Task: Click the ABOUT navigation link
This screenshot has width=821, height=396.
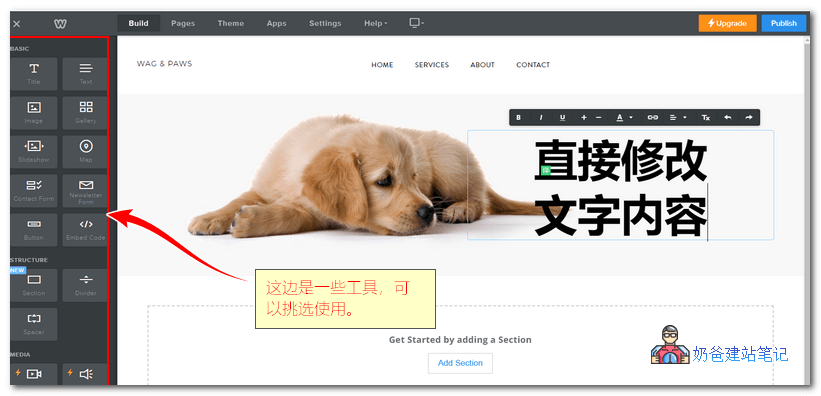Action: [x=482, y=65]
